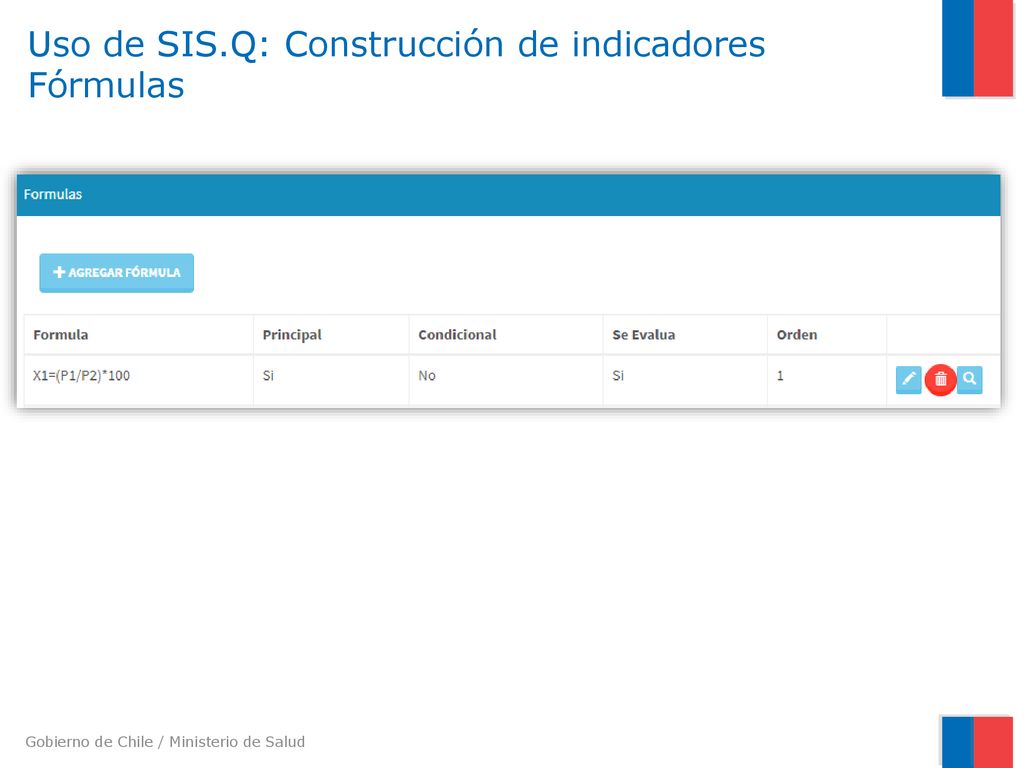Click the Principal value Si
This screenshot has height=768, width=1024.
268,376
